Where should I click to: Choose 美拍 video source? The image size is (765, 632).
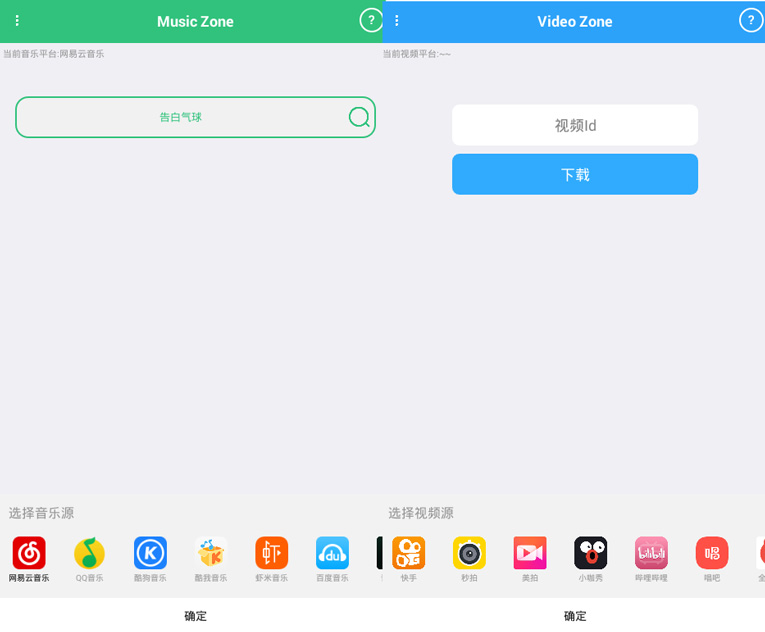[530, 553]
